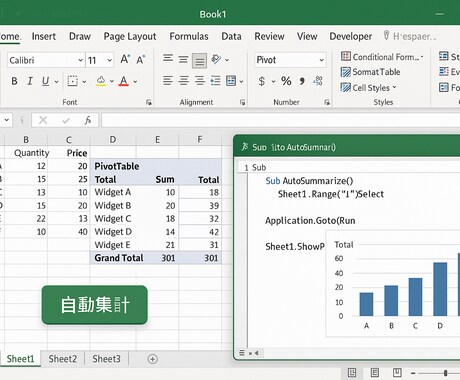This screenshot has width=460, height=380.
Task: Open the Number group dialog launcher
Action: coord(327,103)
